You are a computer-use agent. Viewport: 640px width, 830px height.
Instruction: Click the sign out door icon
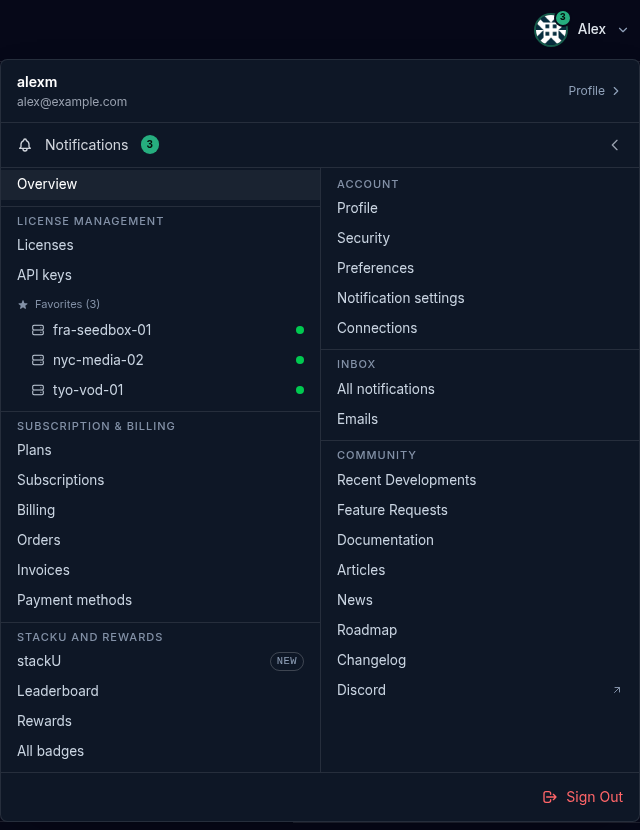550,797
